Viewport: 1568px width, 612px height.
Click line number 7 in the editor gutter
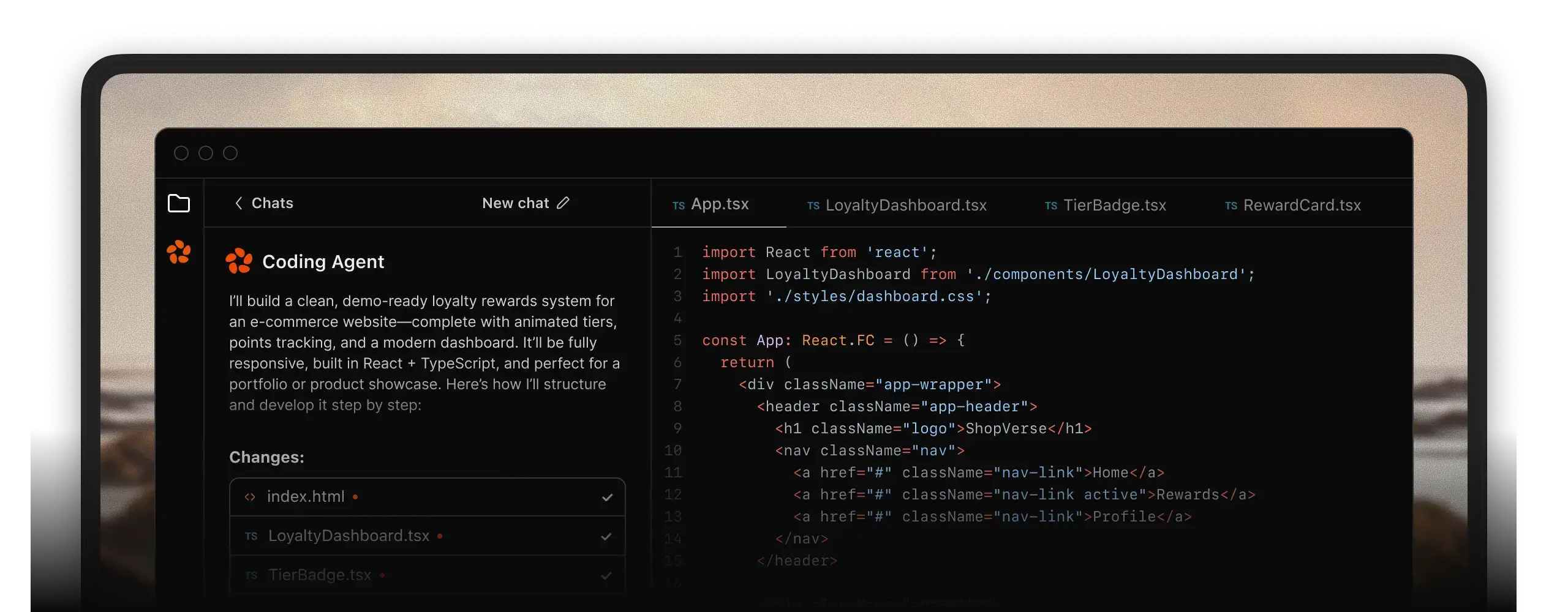pos(677,384)
